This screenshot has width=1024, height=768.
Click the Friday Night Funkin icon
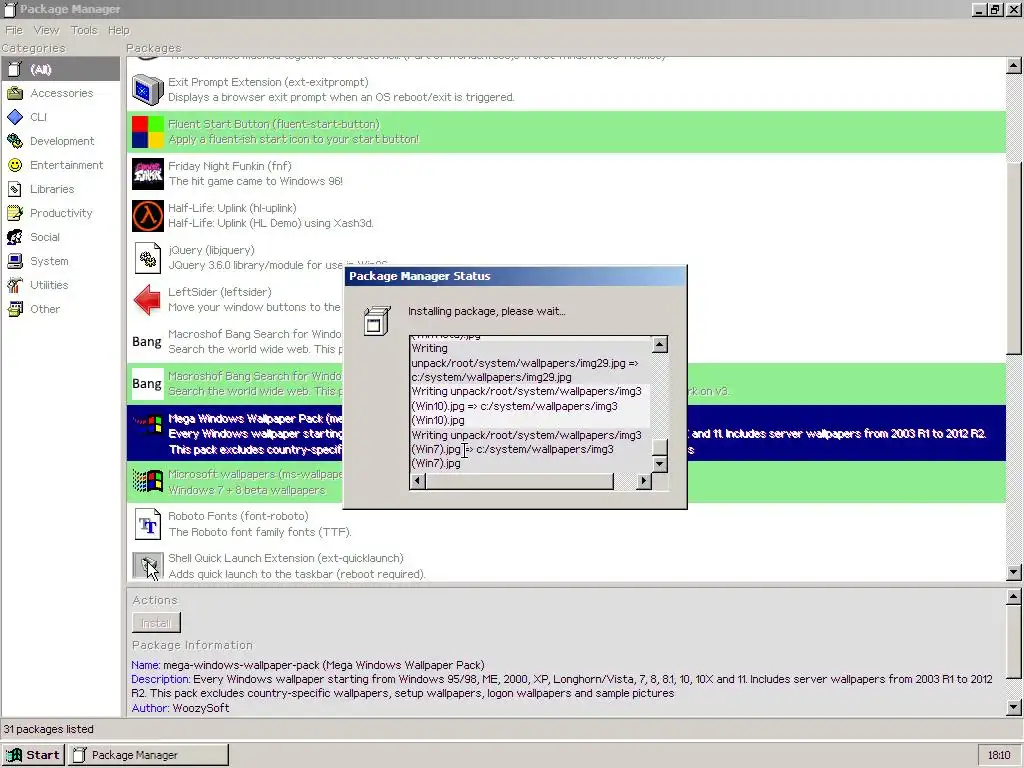pos(148,174)
